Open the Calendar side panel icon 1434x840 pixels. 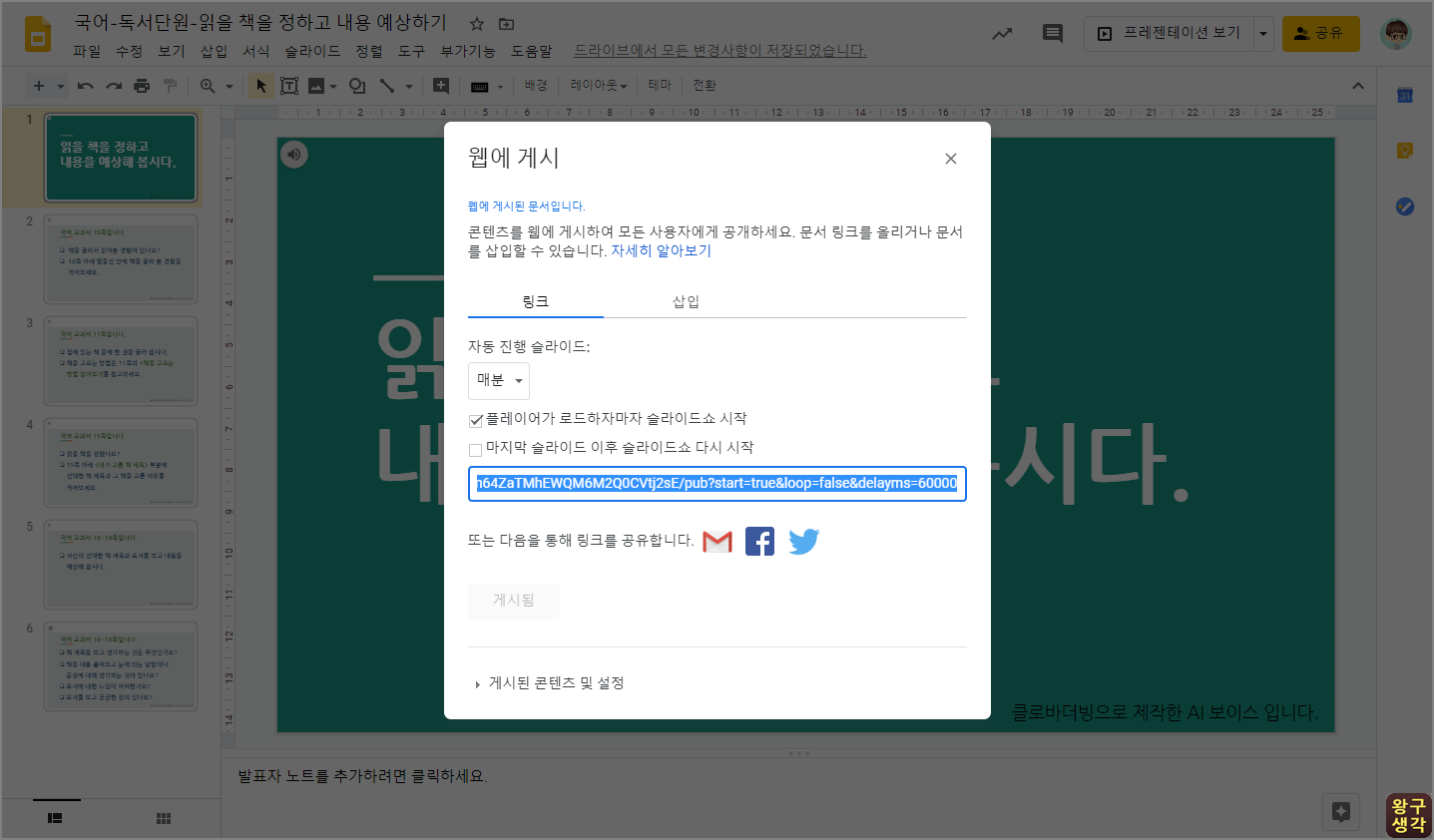click(x=1405, y=96)
